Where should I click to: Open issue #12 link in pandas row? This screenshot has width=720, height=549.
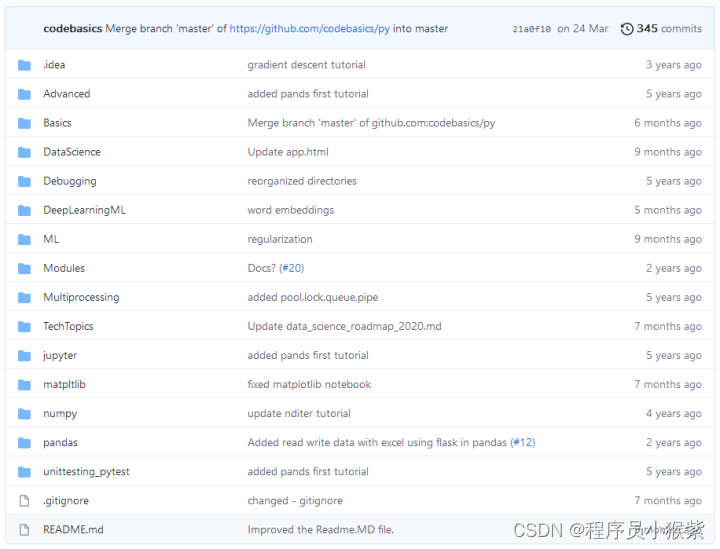(x=523, y=443)
